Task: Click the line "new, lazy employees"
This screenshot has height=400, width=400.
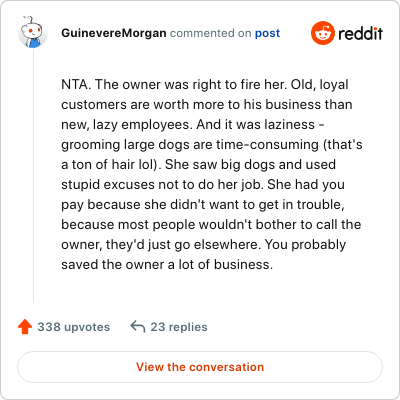Action: (193, 125)
